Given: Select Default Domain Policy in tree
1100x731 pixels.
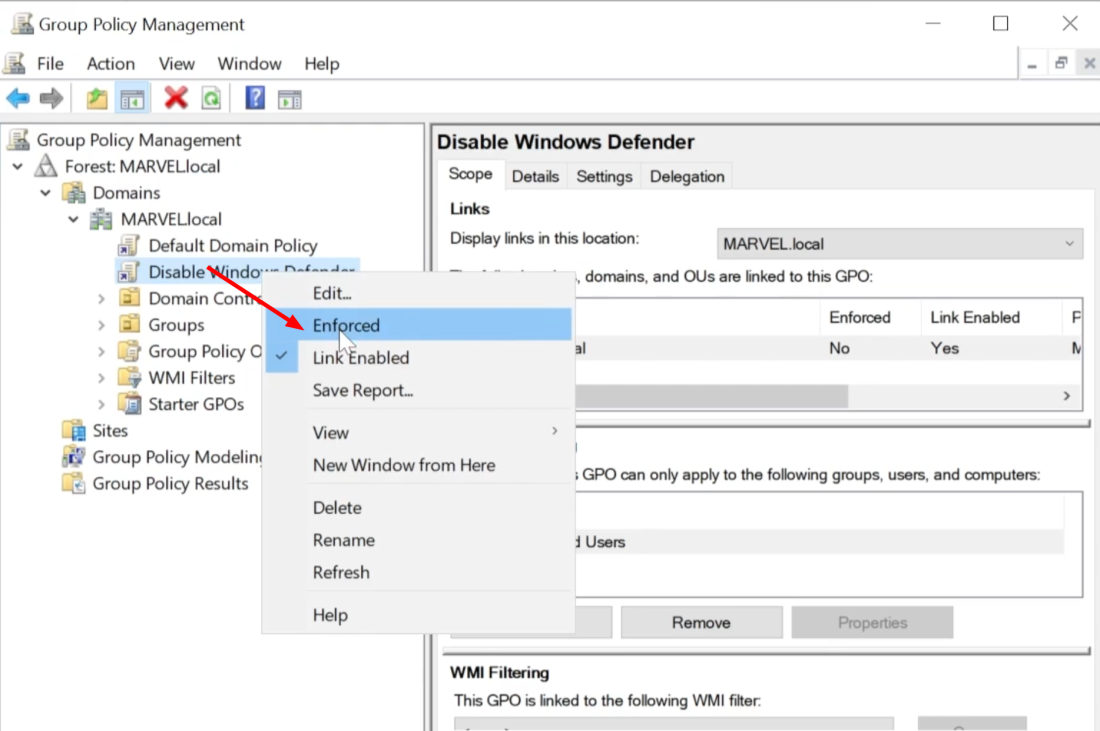Looking at the screenshot, I should [x=232, y=245].
